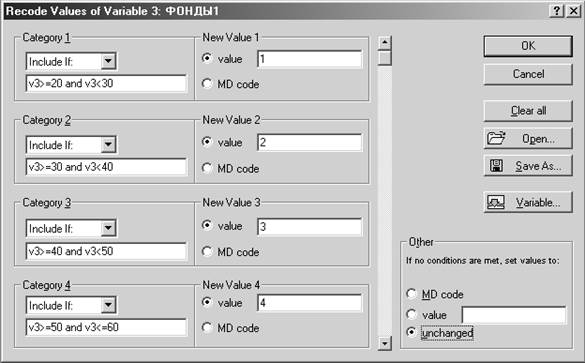Click the OK button

(528, 46)
